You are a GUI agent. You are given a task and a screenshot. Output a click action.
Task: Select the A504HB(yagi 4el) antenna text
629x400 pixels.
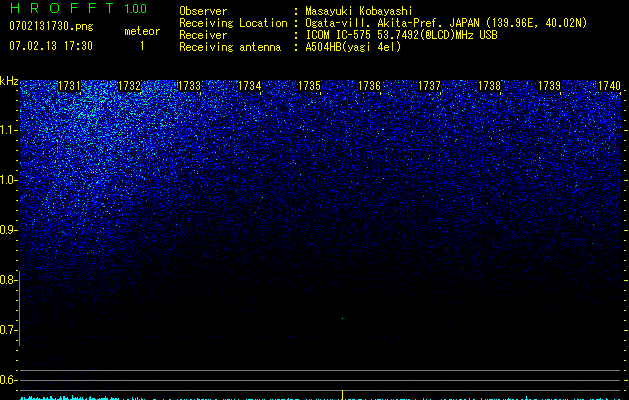(x=353, y=47)
